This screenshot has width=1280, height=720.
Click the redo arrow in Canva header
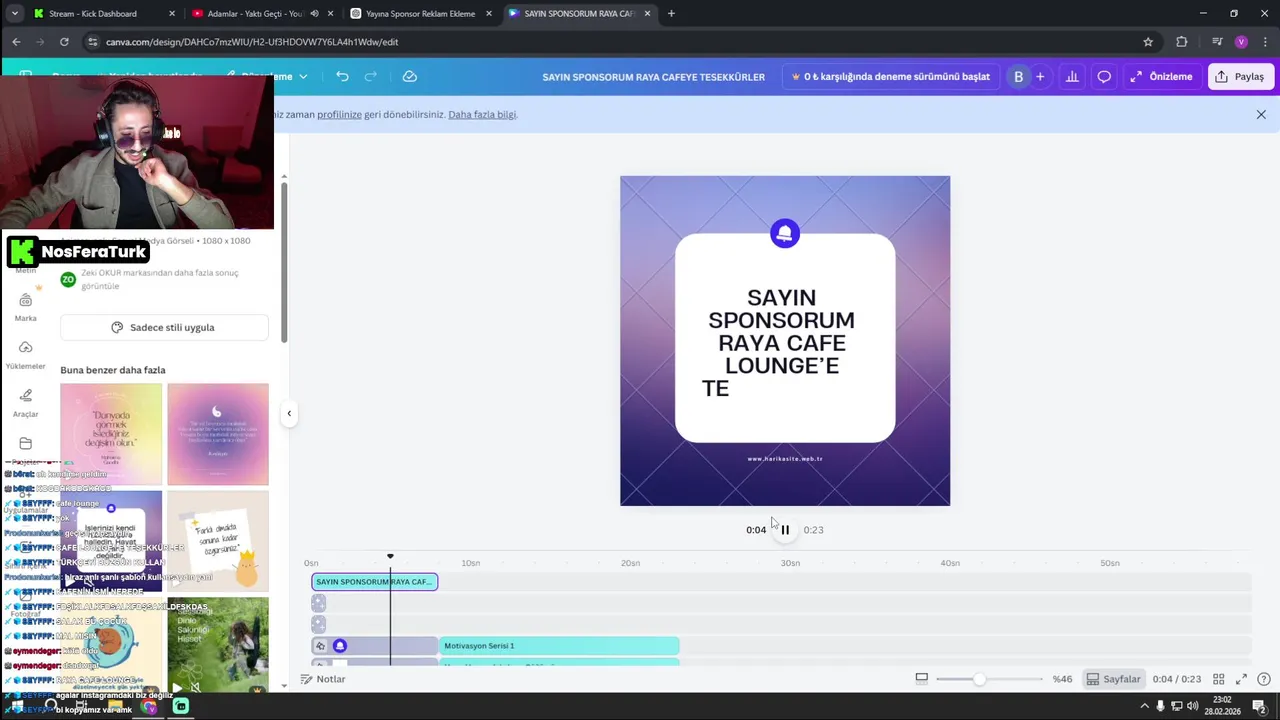click(371, 76)
